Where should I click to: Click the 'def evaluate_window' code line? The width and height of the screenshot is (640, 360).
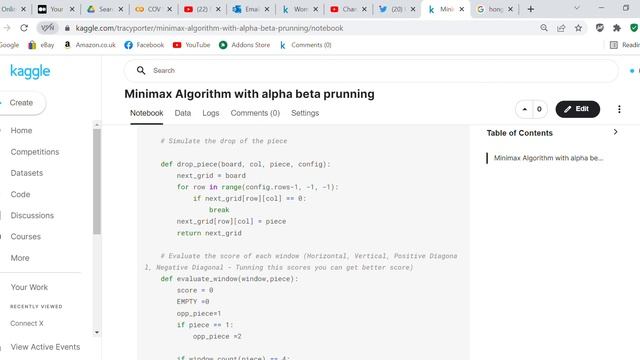click(x=229, y=279)
